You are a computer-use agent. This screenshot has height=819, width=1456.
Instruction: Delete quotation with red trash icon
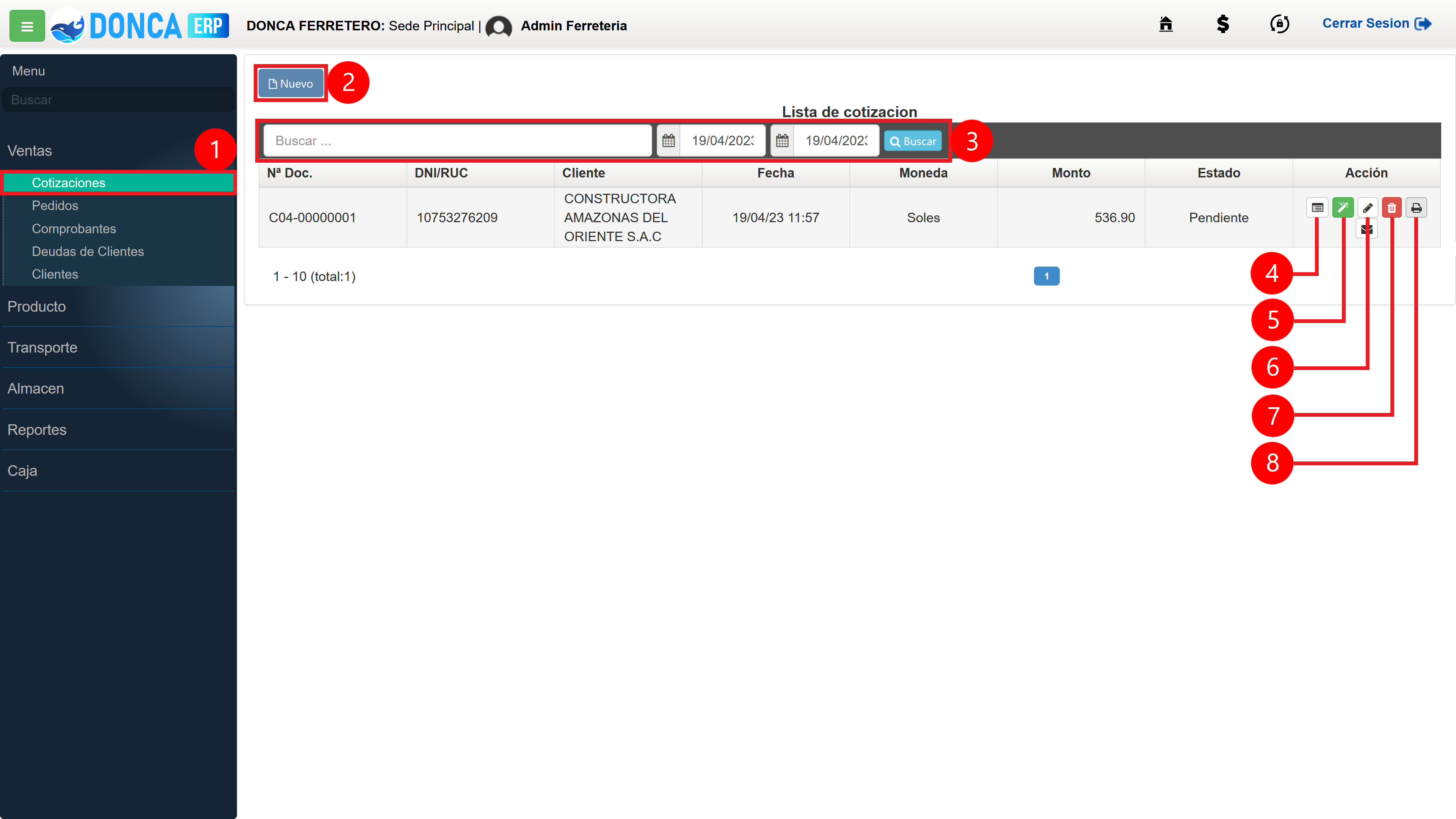[x=1392, y=208]
